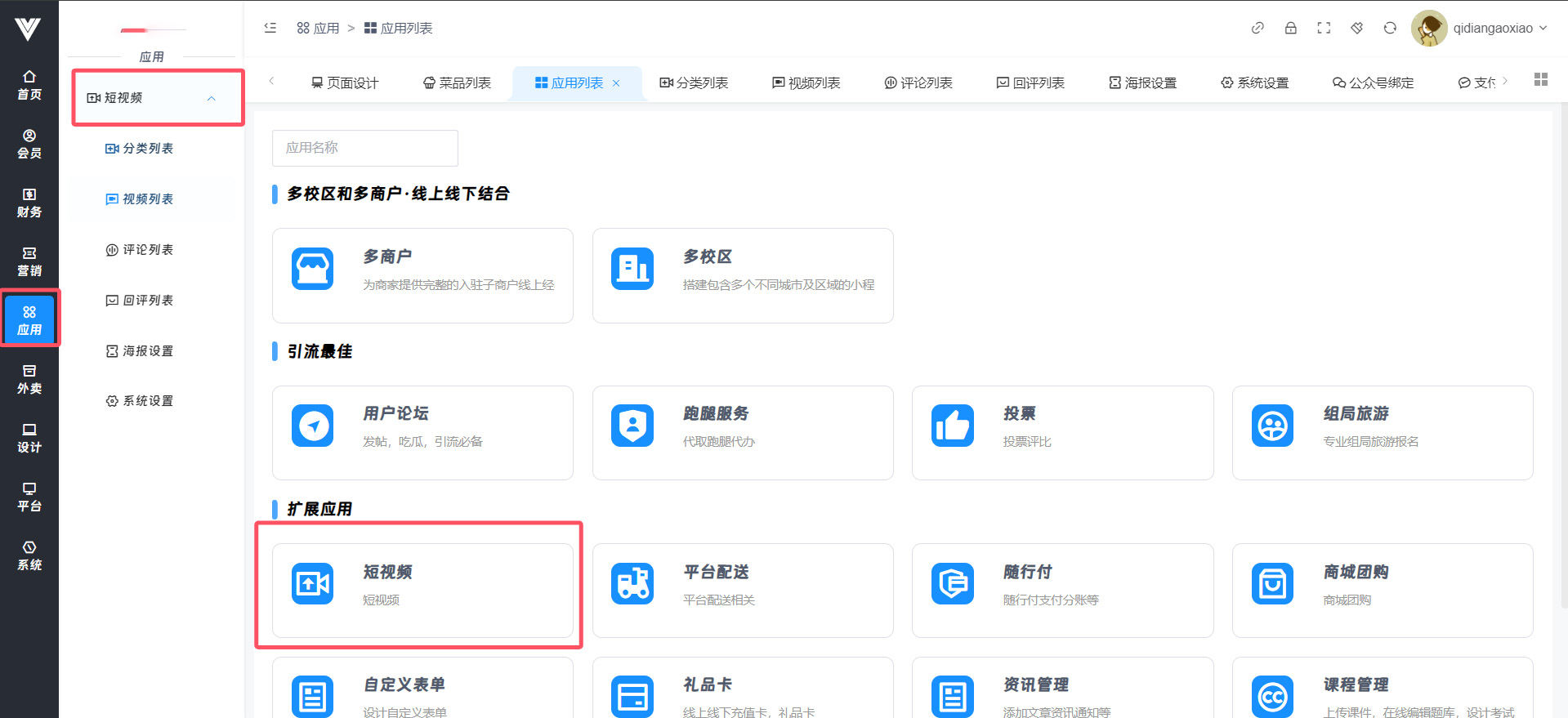The image size is (1568, 718).
Task: Click the link icon in top header
Action: (1258, 28)
